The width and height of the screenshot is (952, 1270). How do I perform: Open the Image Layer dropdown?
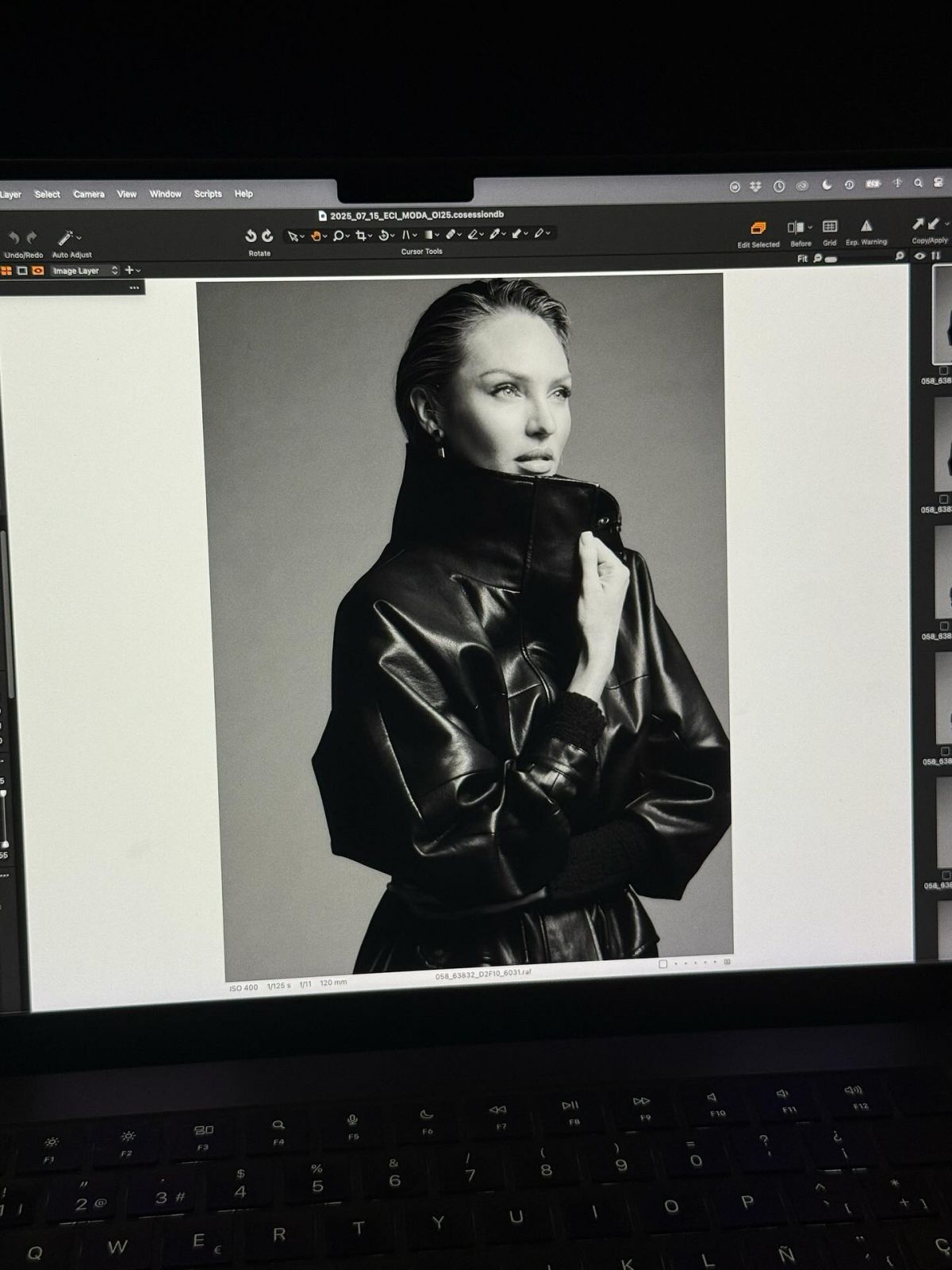coord(85,271)
